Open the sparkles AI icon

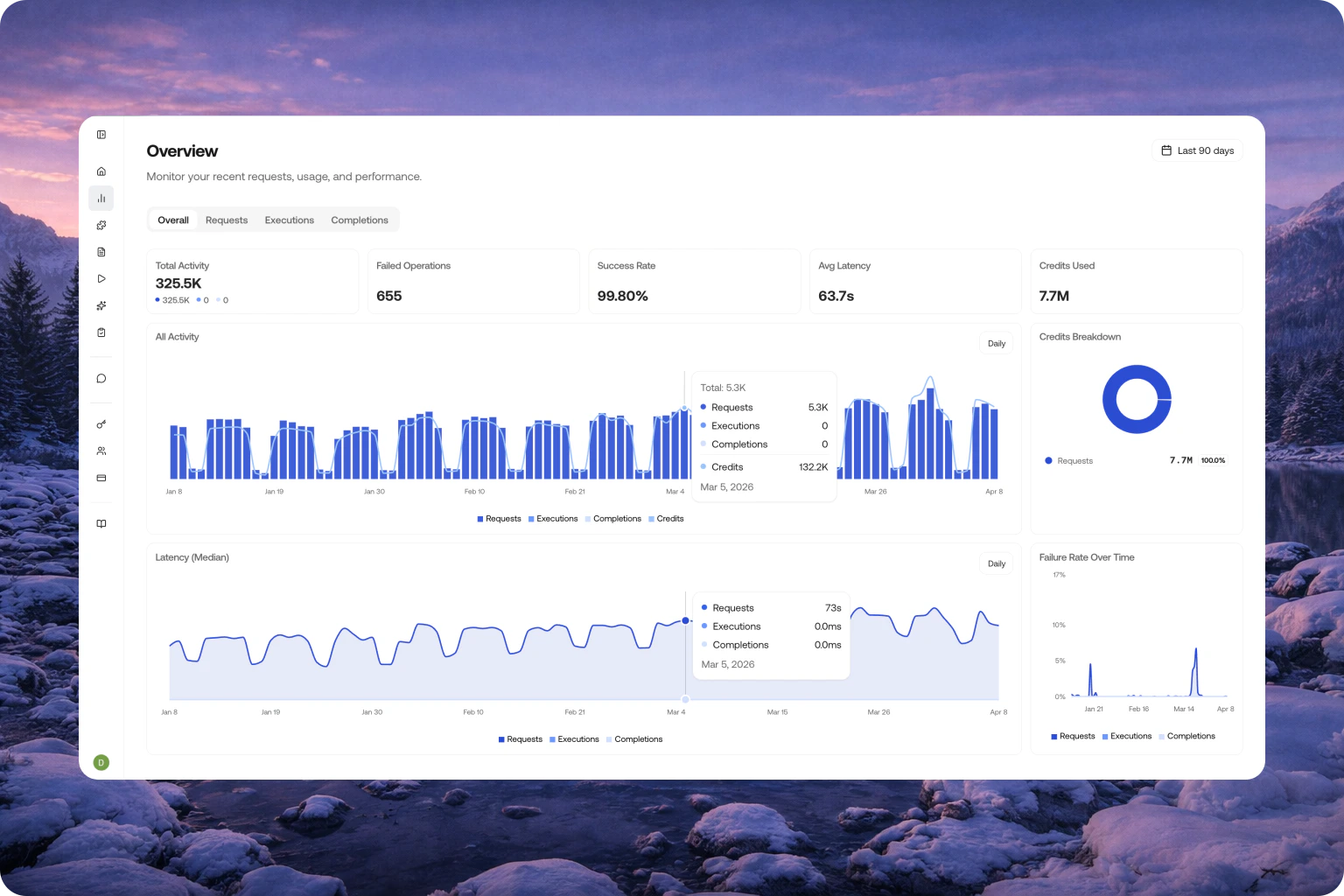point(101,305)
